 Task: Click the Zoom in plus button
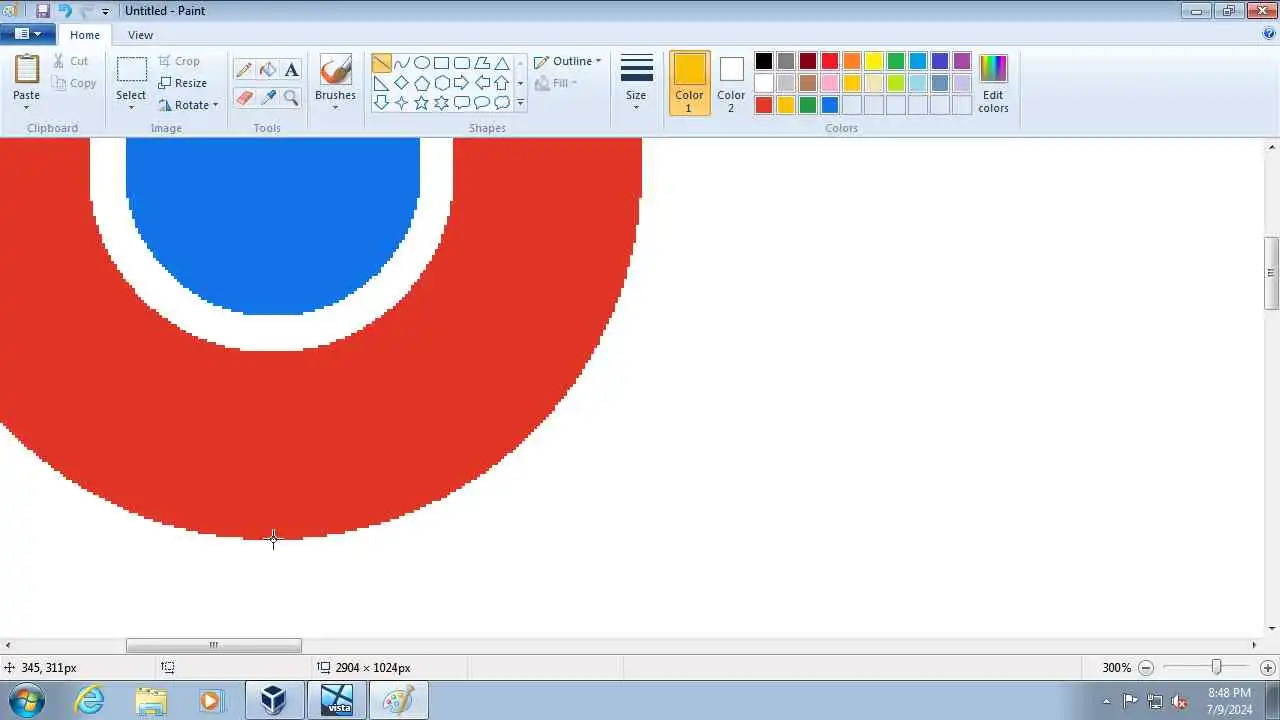coord(1268,667)
